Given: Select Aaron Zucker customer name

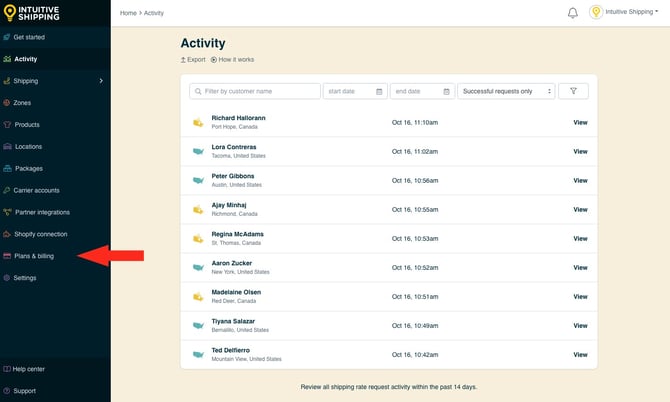Looking at the screenshot, I should [232, 263].
